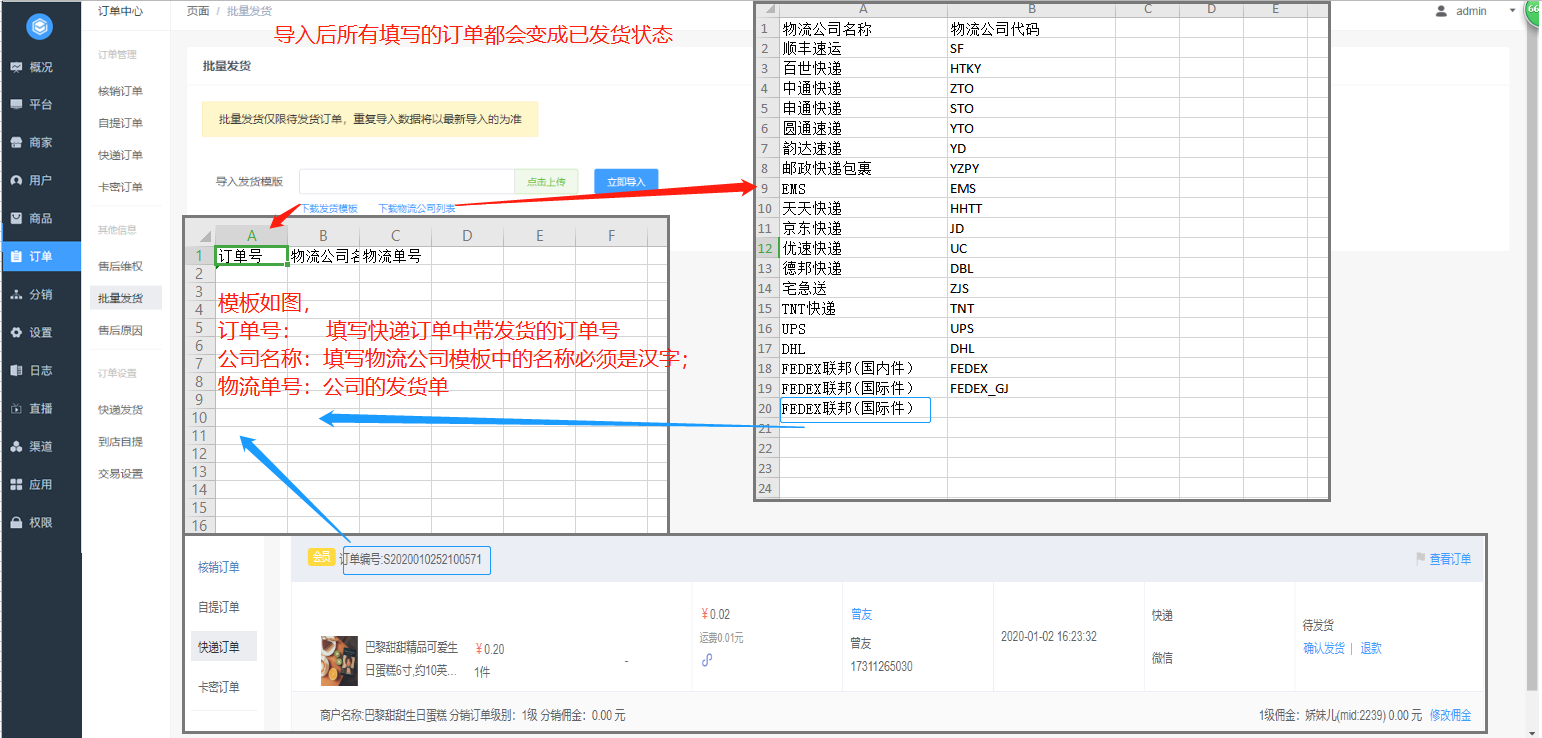Select cell 京东快递 in logistics sheet
The height and width of the screenshot is (738, 1542).
pyautogui.click(x=863, y=228)
